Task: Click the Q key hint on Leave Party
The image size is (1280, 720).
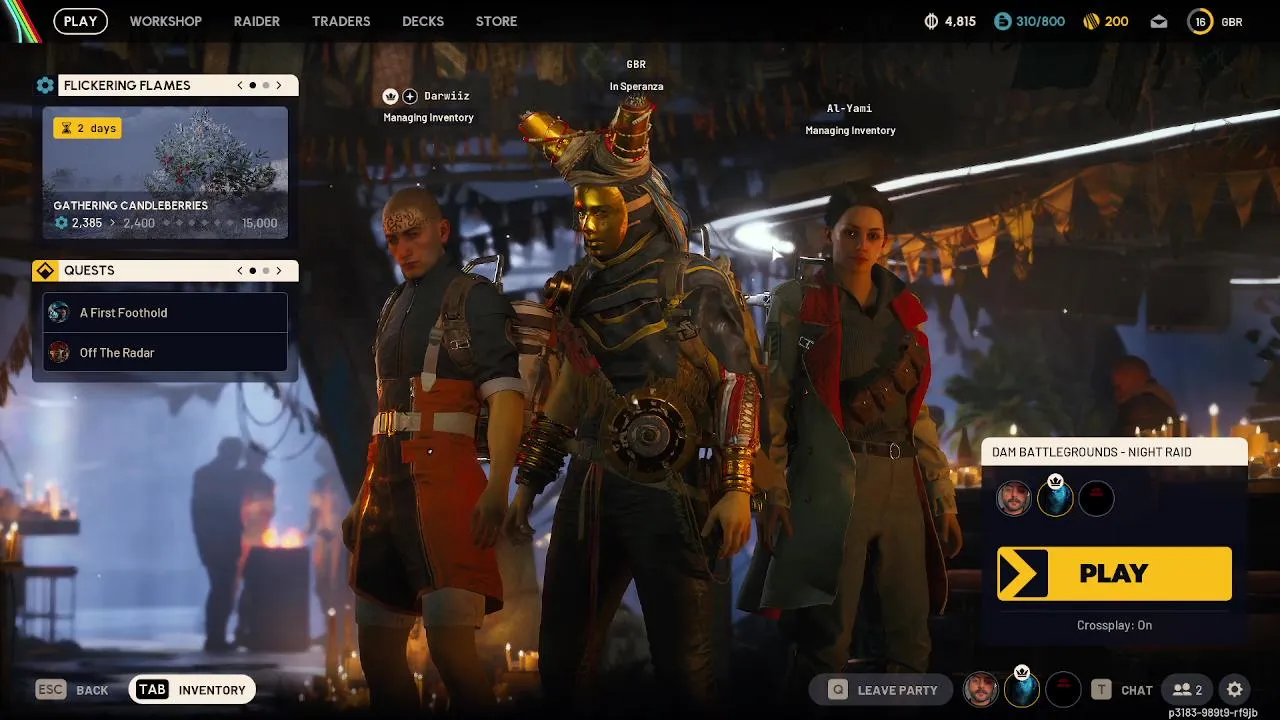Action: [x=838, y=690]
